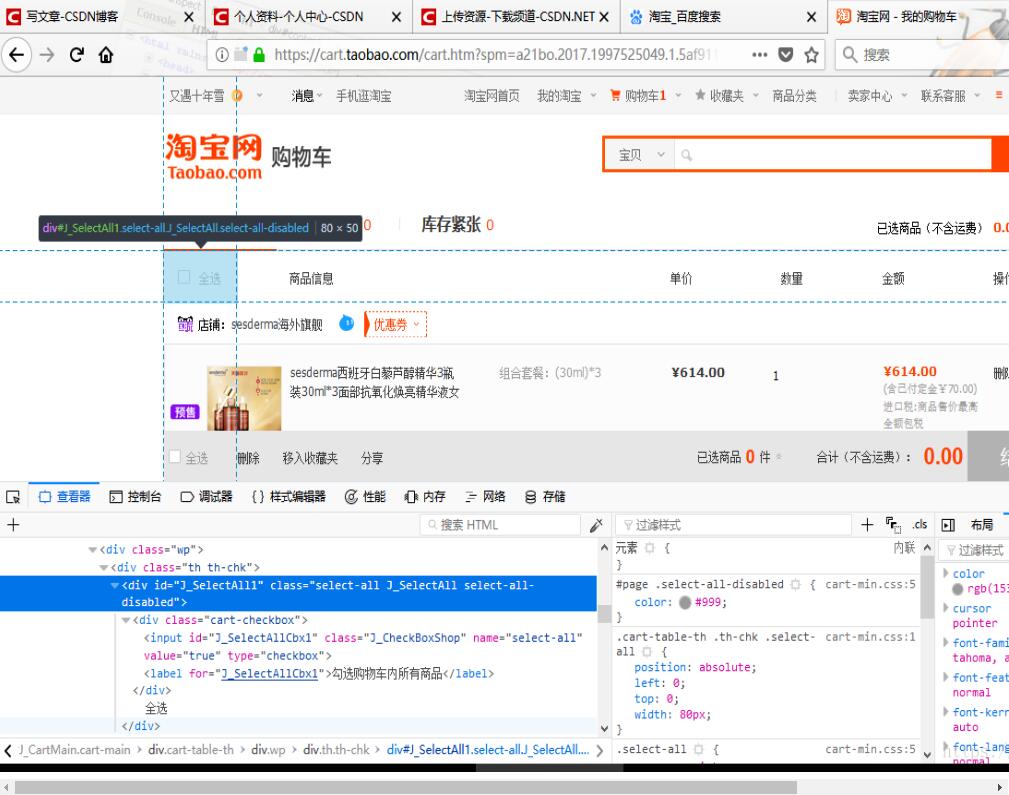The image size is (1009, 795).
Task: Click the green padlock in the address bar
Action: [259, 55]
